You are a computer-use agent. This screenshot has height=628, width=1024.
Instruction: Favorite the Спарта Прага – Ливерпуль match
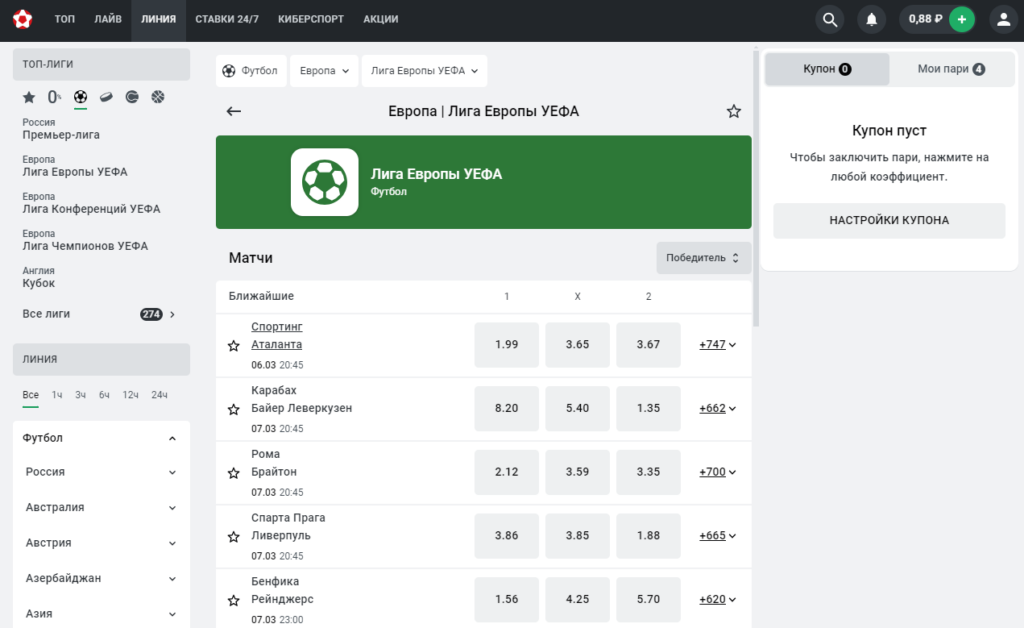click(x=234, y=537)
